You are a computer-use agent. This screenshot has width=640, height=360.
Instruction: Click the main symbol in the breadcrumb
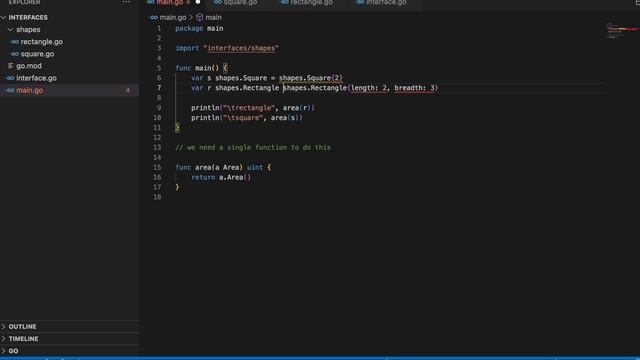(x=213, y=18)
